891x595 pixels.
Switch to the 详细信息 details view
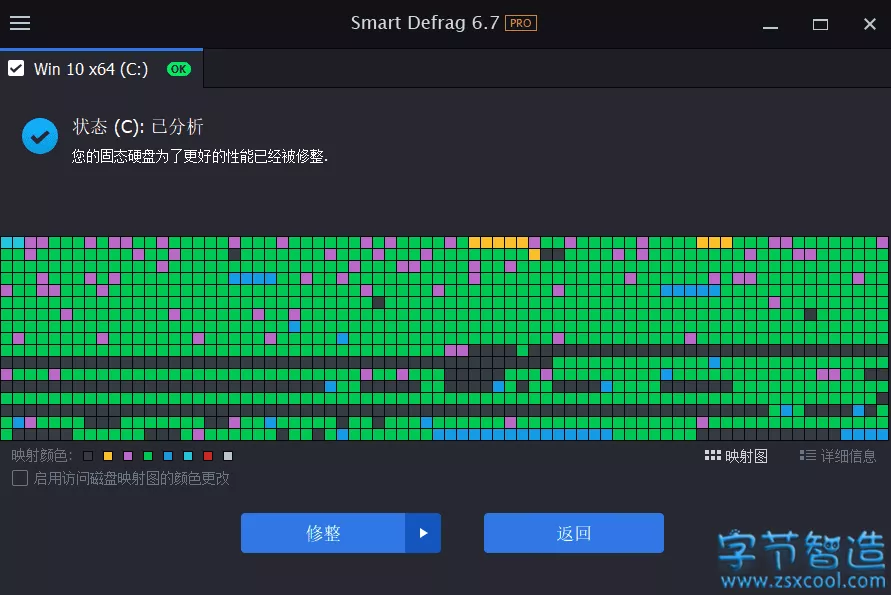pyautogui.click(x=838, y=456)
